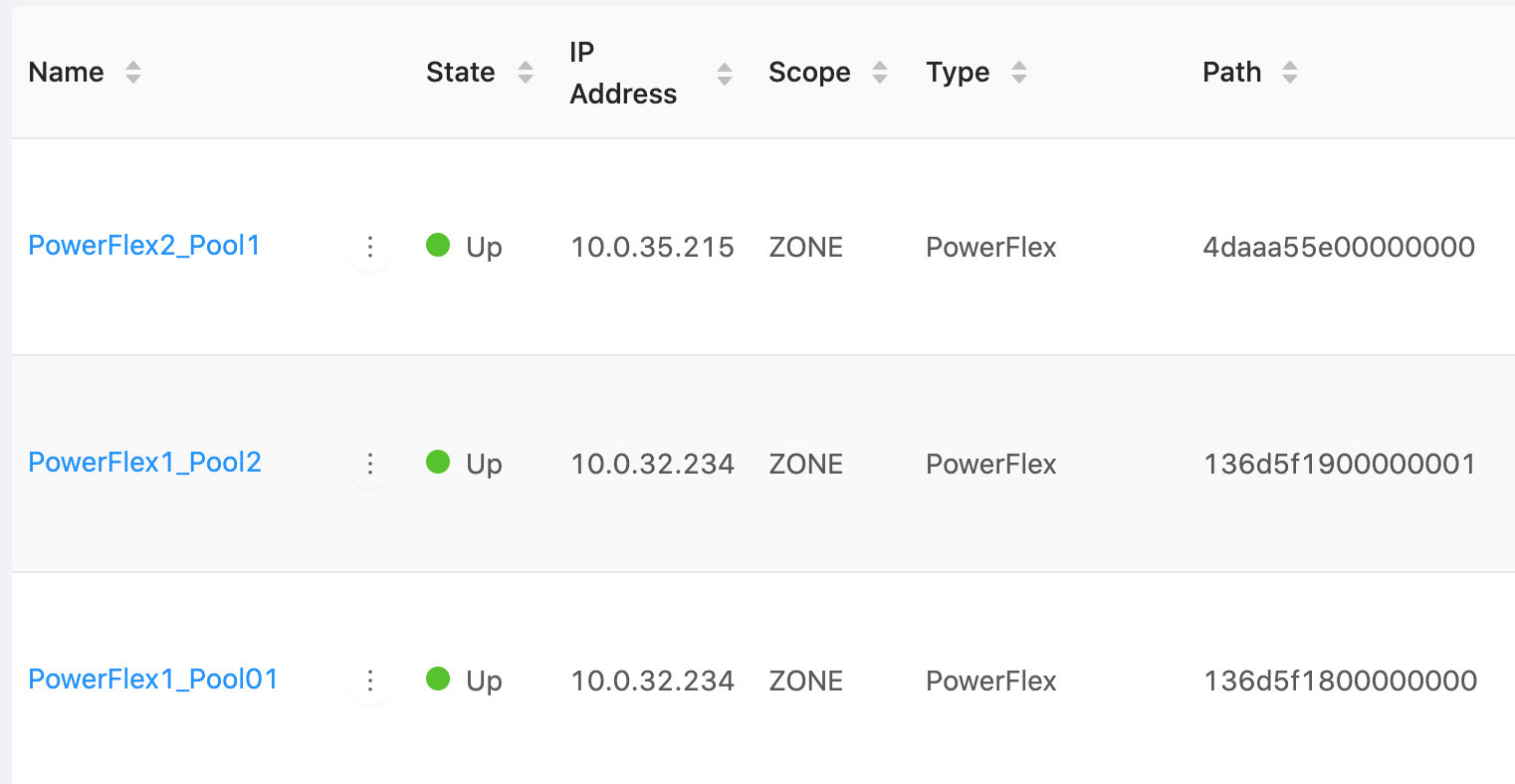Sort by State using arrow icon
This screenshot has width=1515, height=784.
coord(526,73)
